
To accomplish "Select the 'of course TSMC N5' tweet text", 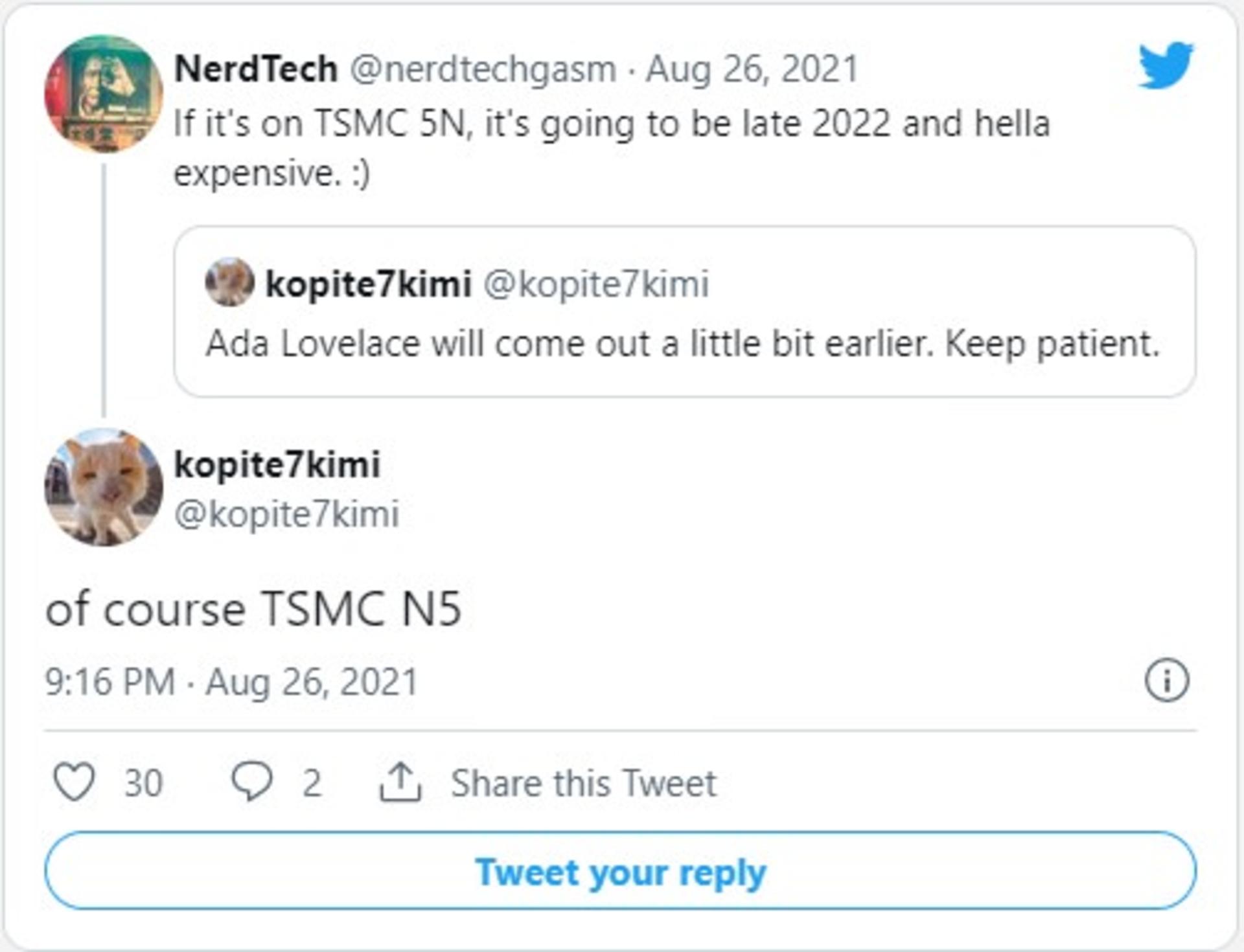I will (253, 609).
